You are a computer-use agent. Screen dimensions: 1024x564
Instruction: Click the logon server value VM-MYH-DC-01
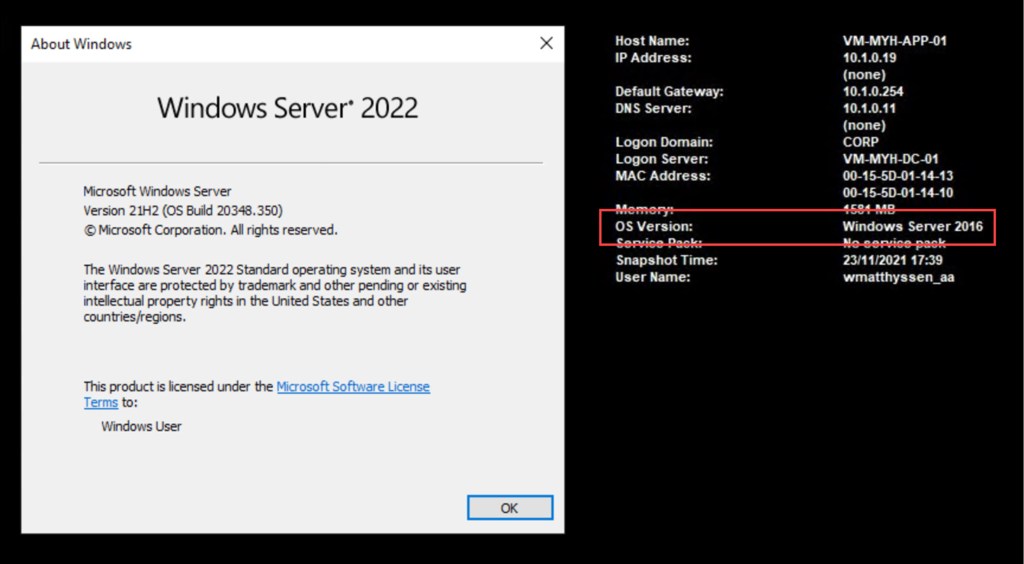tap(890, 159)
